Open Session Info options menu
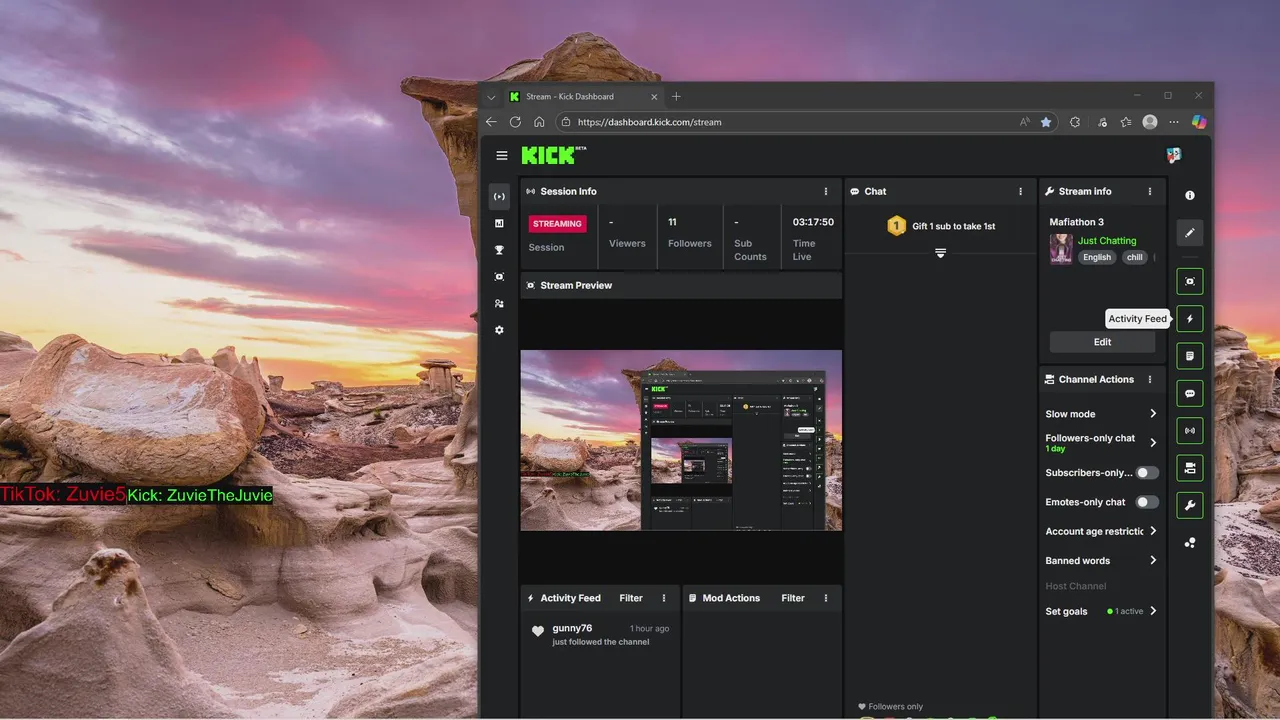1280x720 pixels. coord(826,191)
